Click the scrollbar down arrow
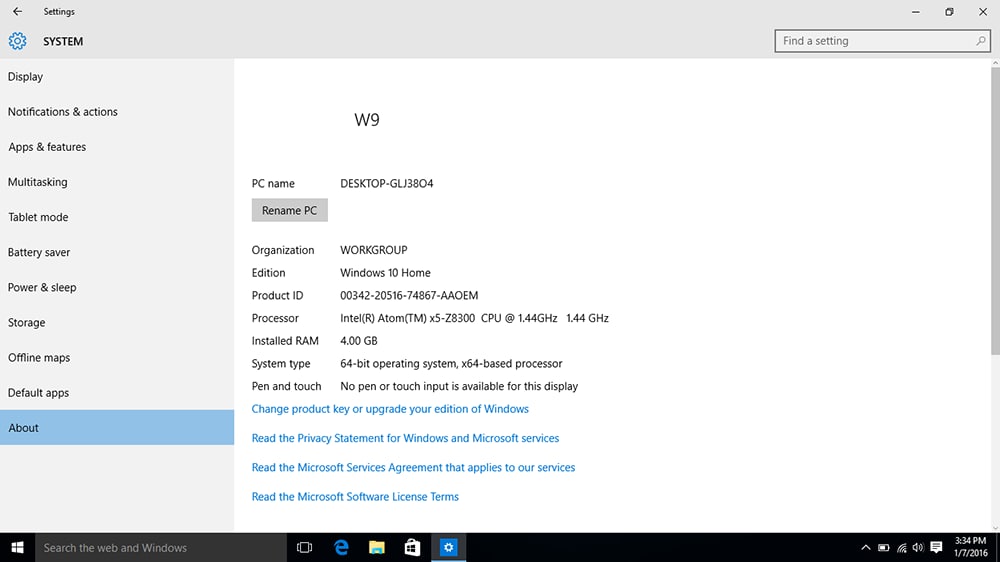 pos(995,528)
